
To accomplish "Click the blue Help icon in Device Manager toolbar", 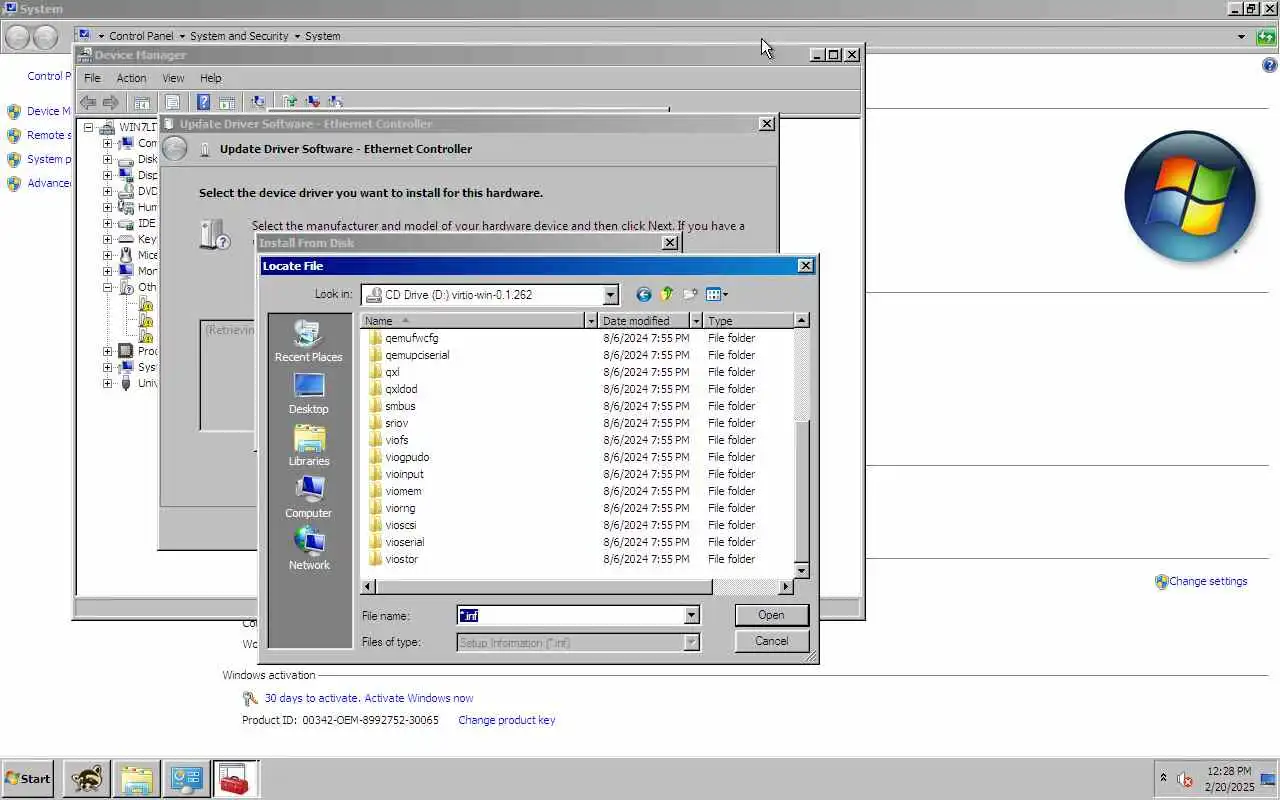I will coord(203,102).
